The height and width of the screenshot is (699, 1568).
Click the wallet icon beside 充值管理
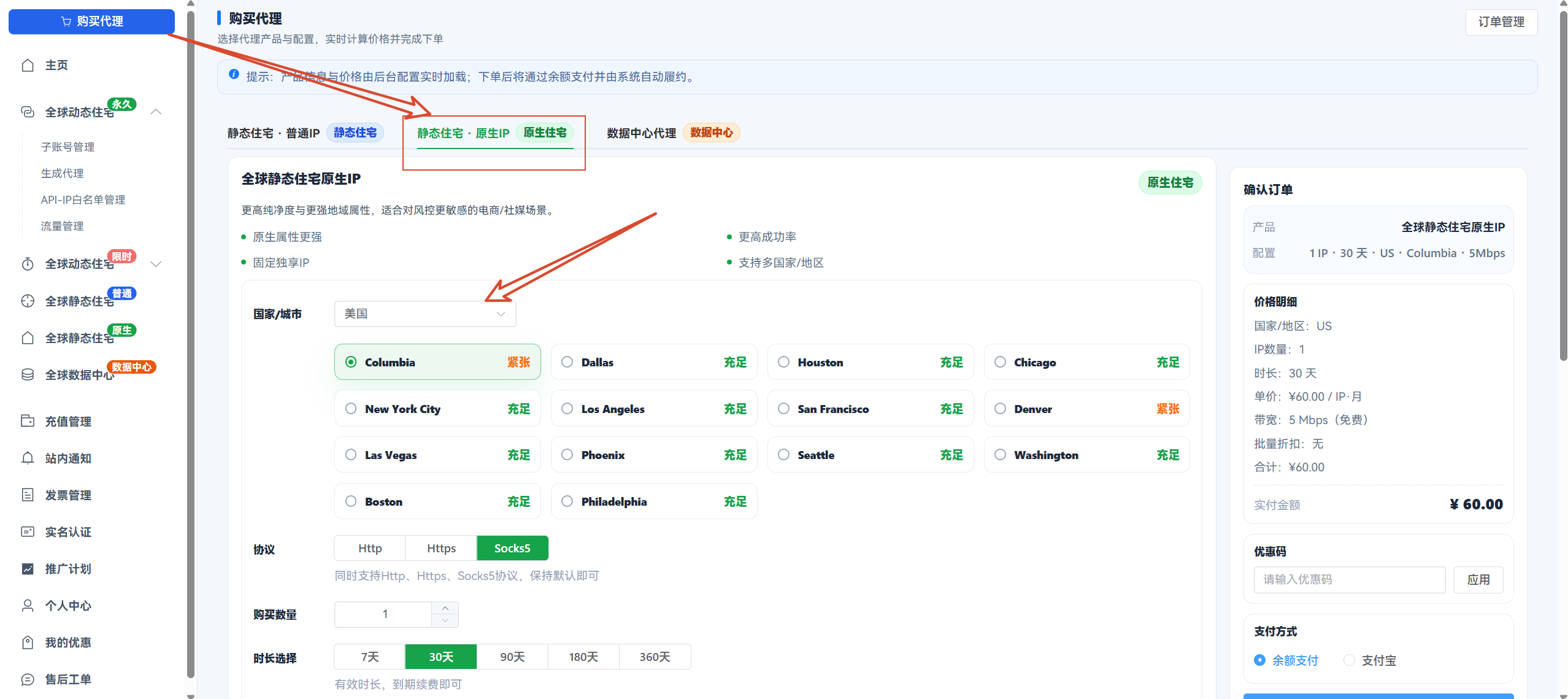pos(28,421)
